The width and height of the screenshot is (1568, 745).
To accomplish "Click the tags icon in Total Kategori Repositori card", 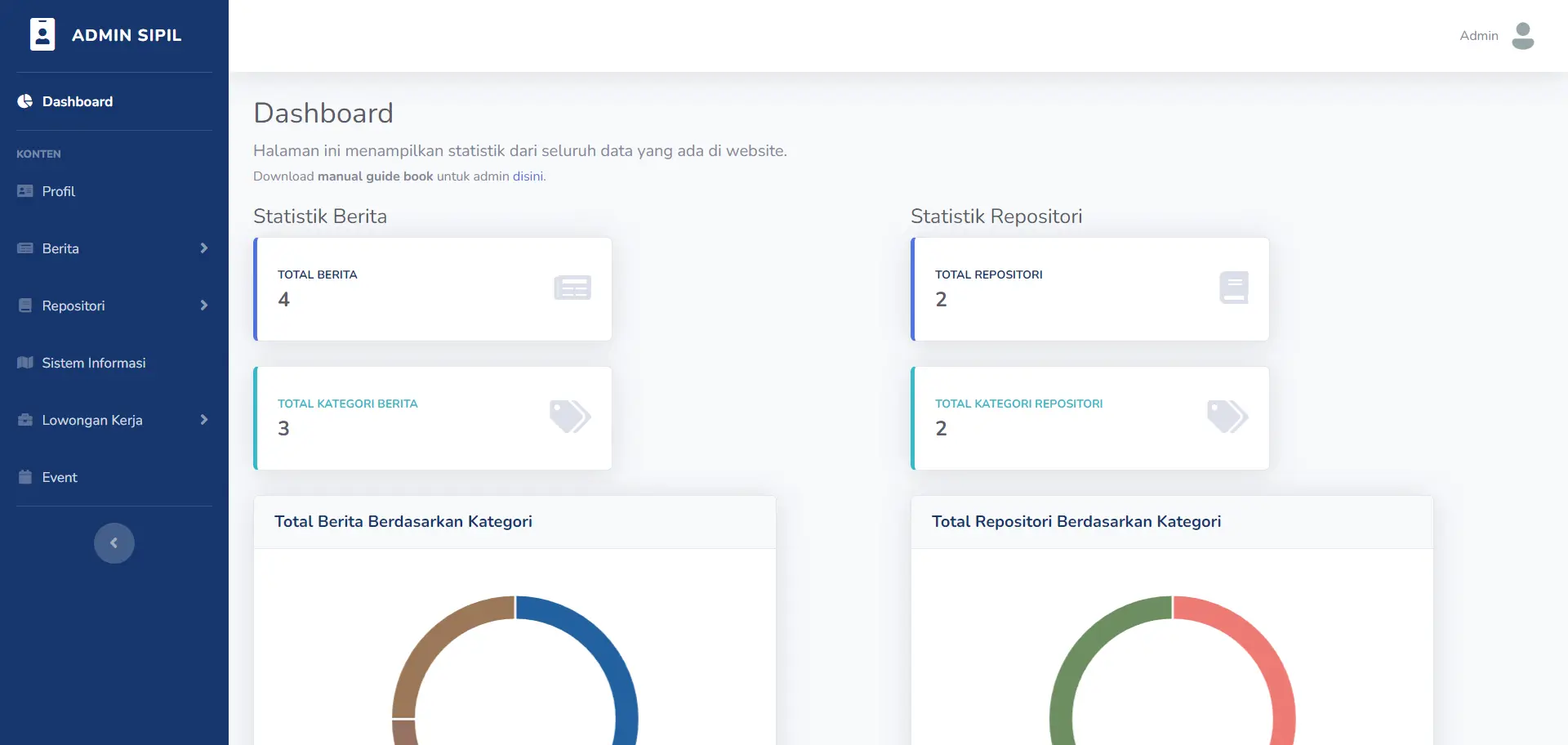I will pos(1227,417).
